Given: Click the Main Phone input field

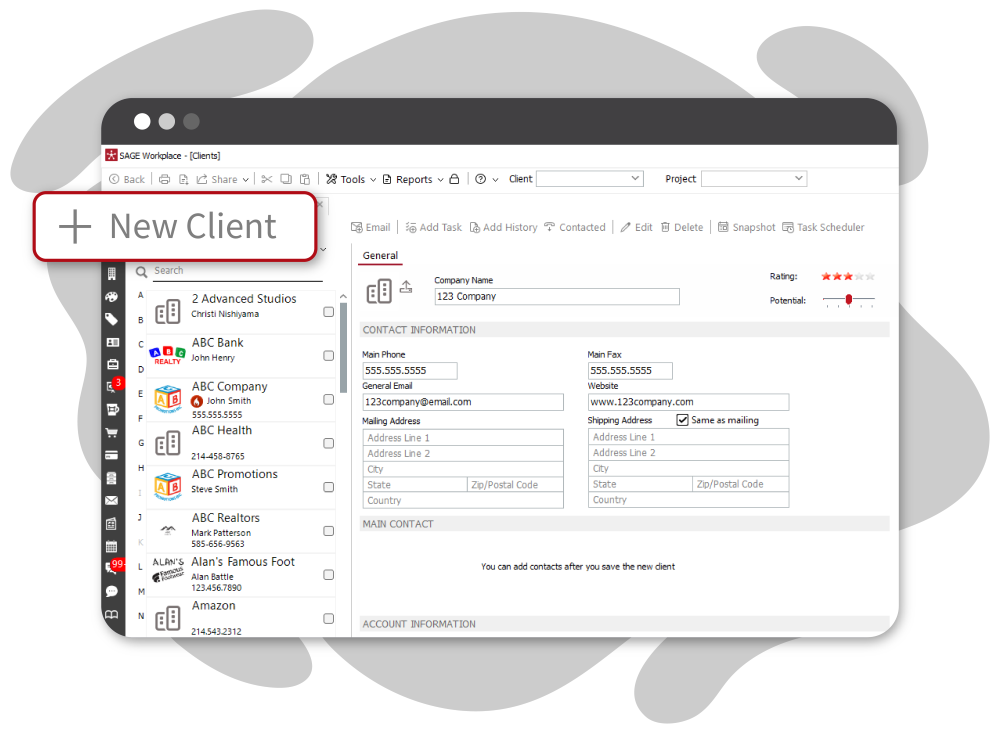Looking at the screenshot, I should [x=410, y=371].
